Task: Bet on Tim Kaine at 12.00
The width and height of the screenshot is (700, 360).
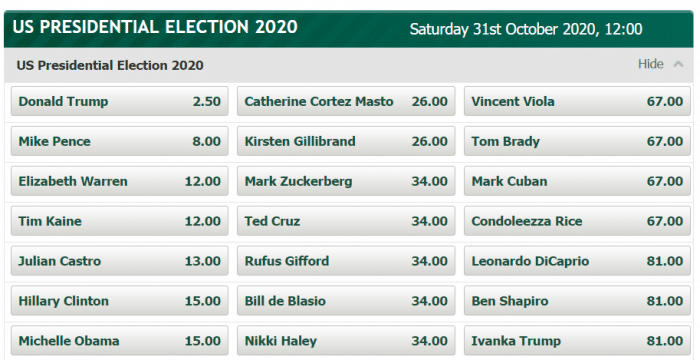Action: pyautogui.click(x=120, y=221)
